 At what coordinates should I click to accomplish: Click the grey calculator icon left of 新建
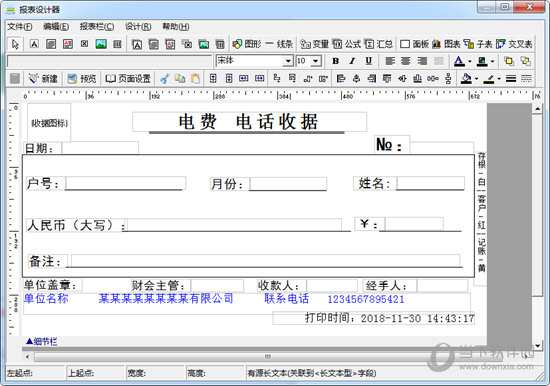(x=15, y=78)
